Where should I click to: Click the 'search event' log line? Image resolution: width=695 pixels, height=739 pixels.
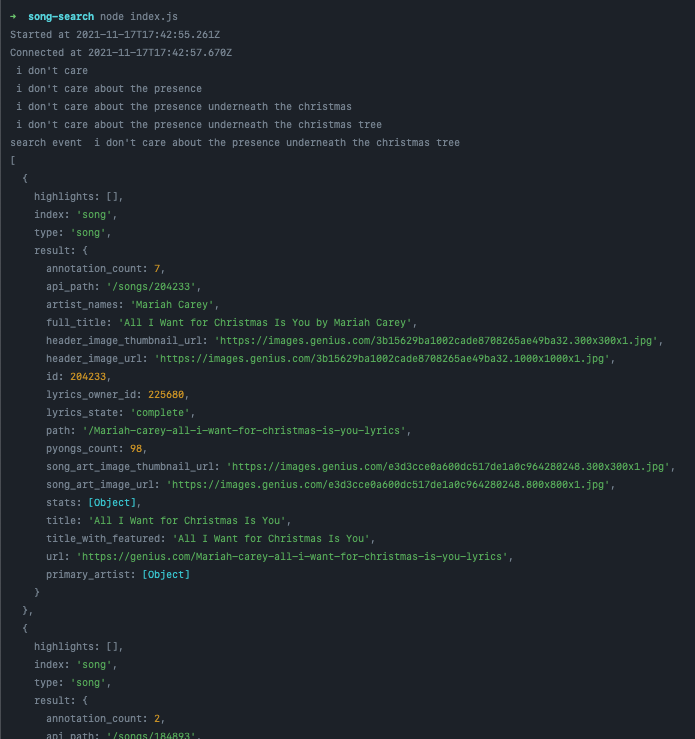pyautogui.click(x=235, y=143)
